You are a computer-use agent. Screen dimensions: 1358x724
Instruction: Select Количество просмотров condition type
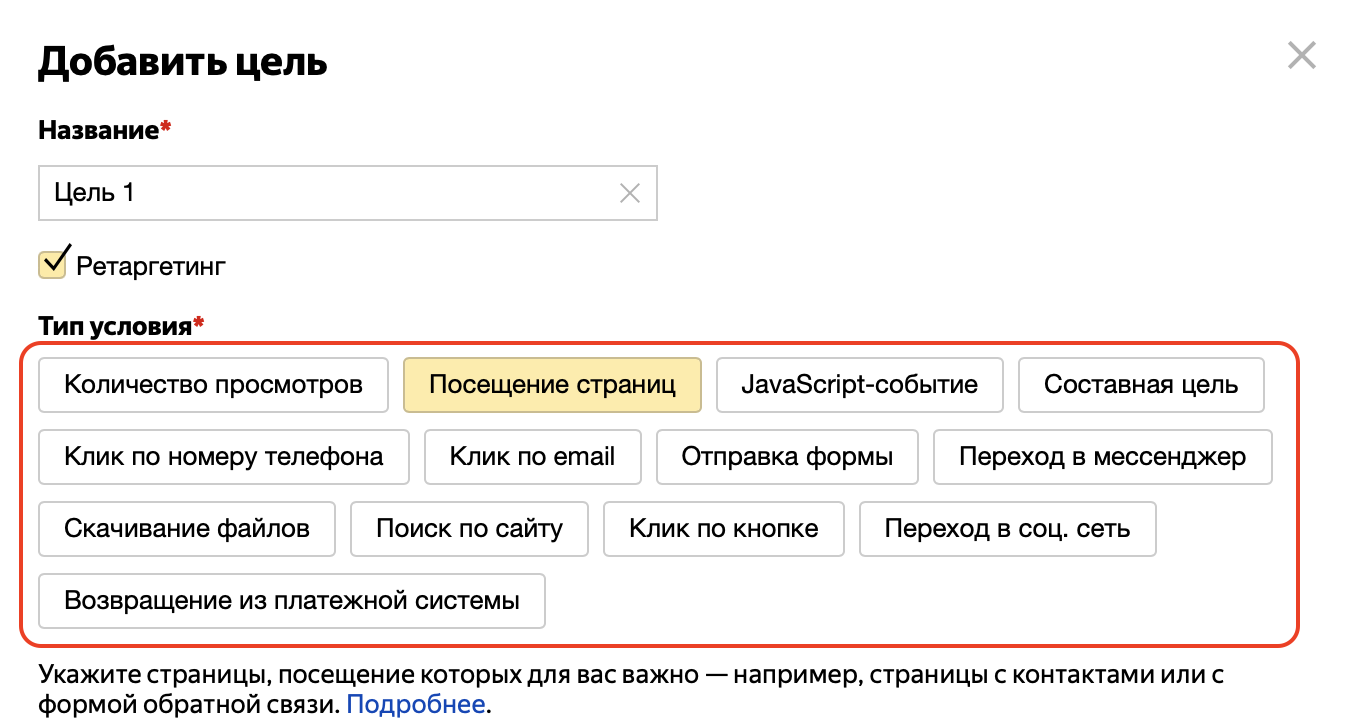213,385
